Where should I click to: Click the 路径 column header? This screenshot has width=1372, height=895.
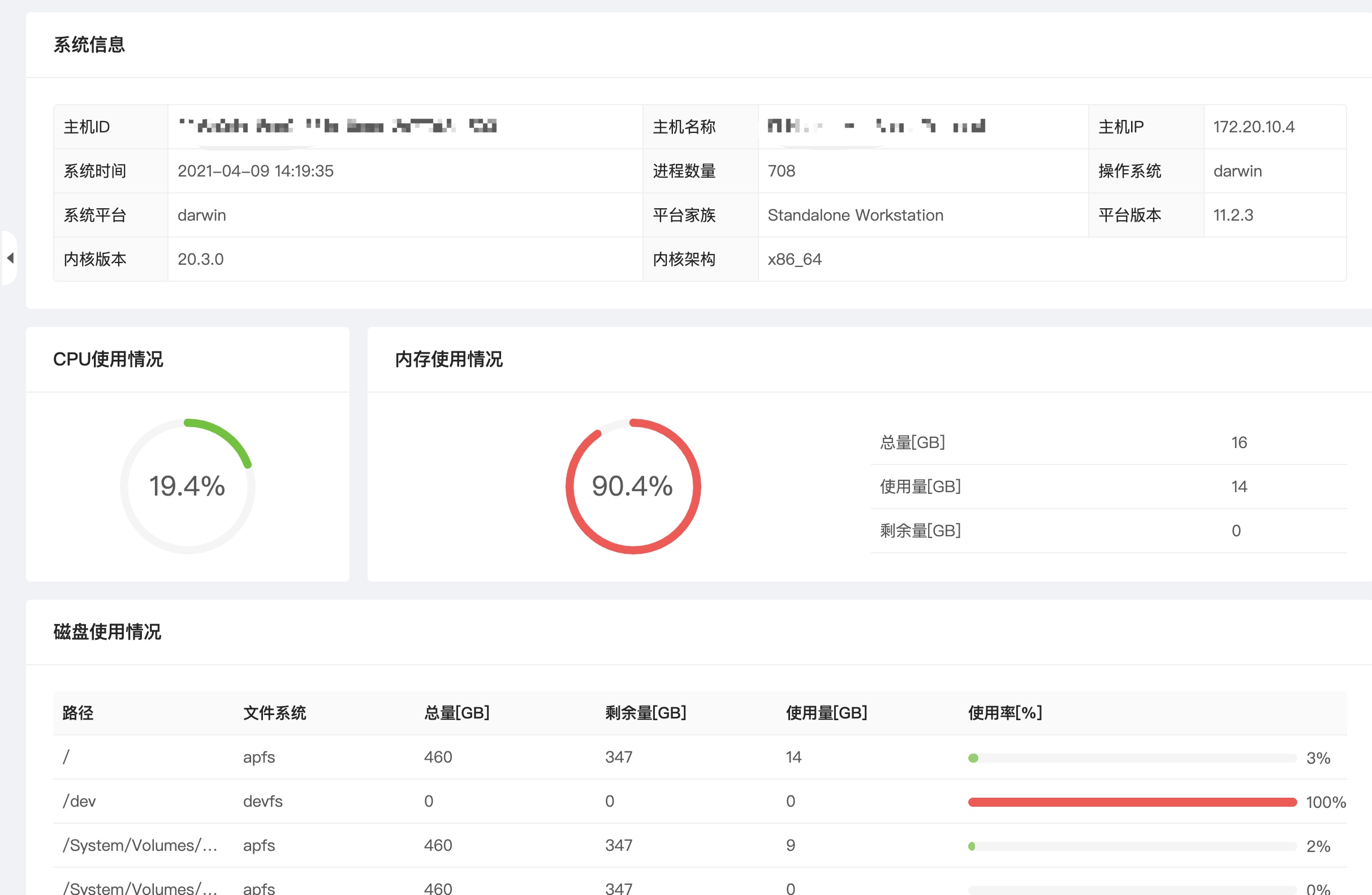coord(78,713)
